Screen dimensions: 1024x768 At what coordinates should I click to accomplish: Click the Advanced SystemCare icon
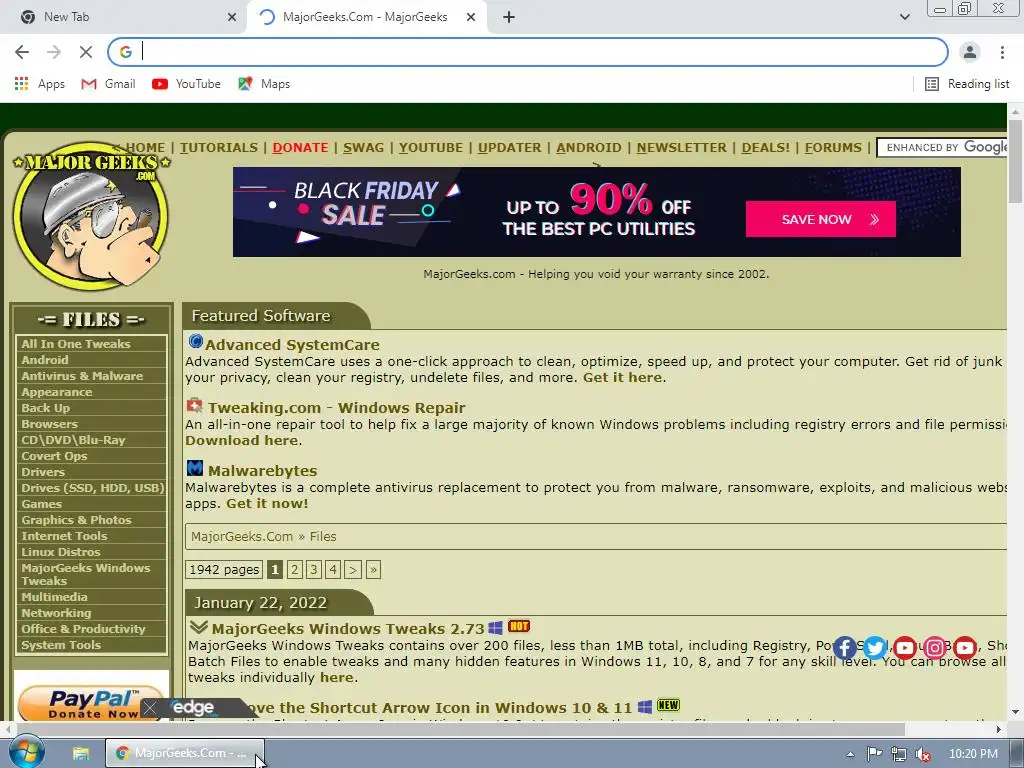tap(195, 342)
